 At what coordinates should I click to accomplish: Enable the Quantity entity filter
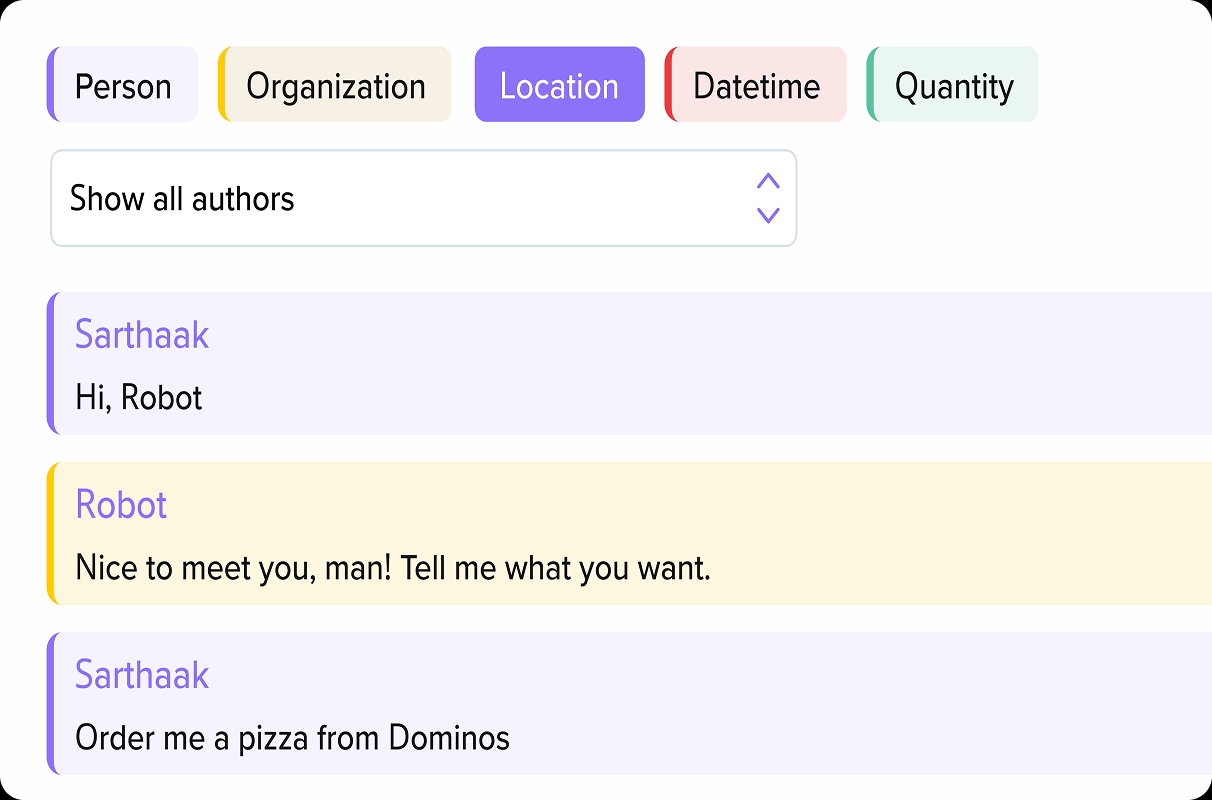pyautogui.click(x=953, y=86)
